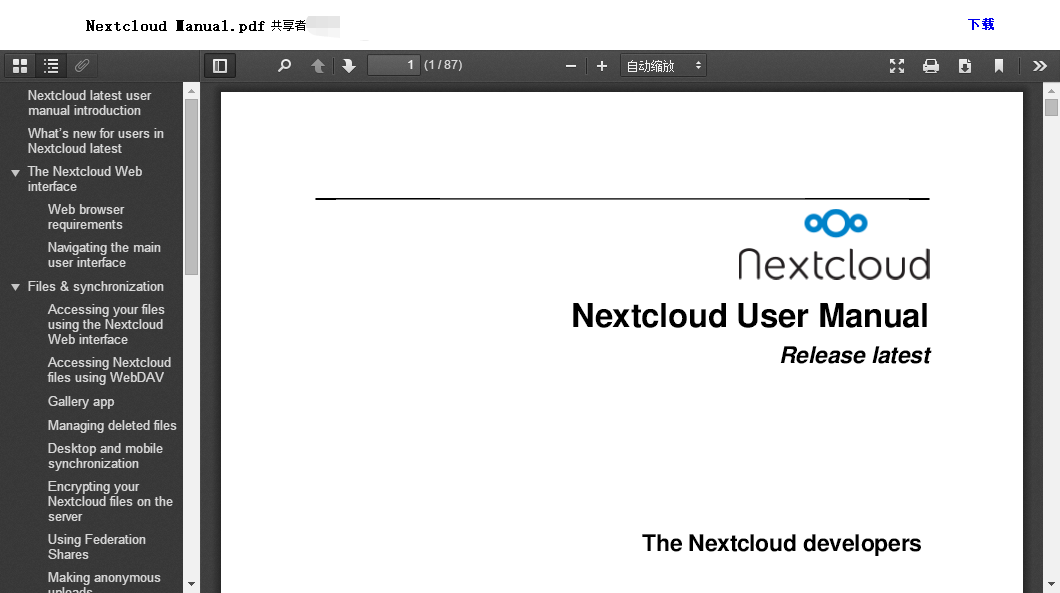Click the document scrollbar up arrow
The width and height of the screenshot is (1060, 593).
(1051, 91)
